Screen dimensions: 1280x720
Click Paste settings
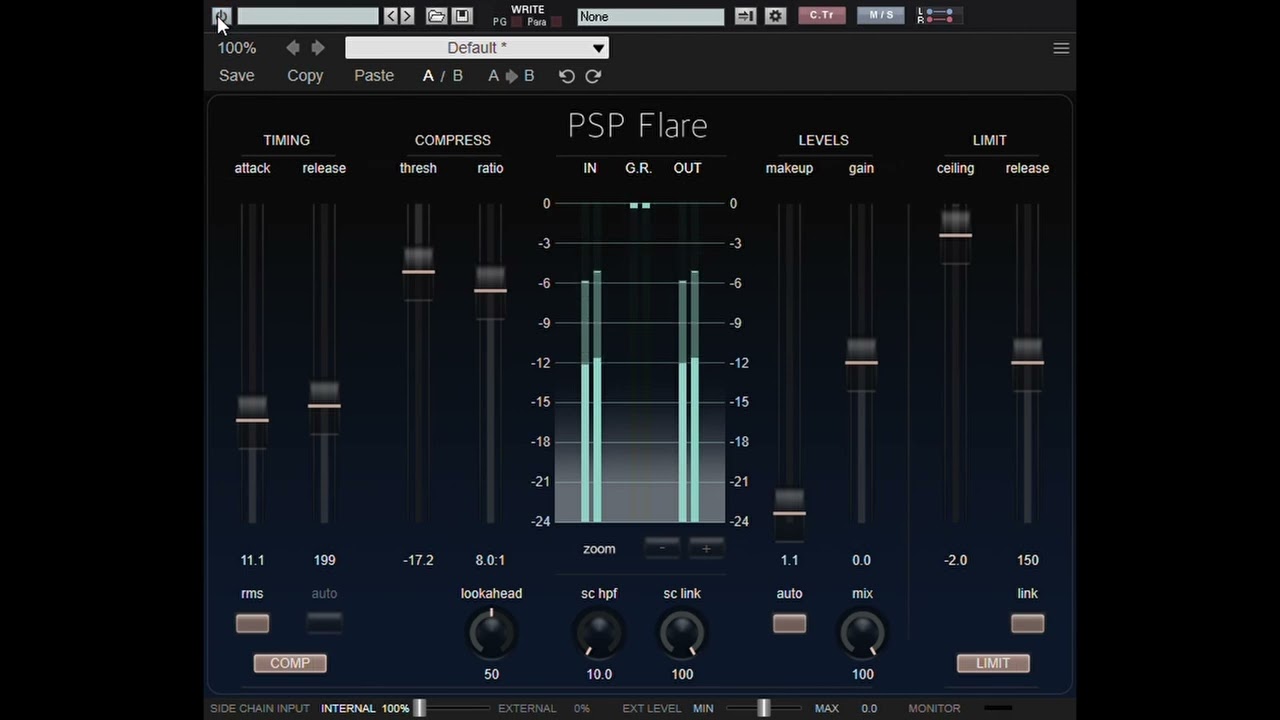click(x=374, y=76)
